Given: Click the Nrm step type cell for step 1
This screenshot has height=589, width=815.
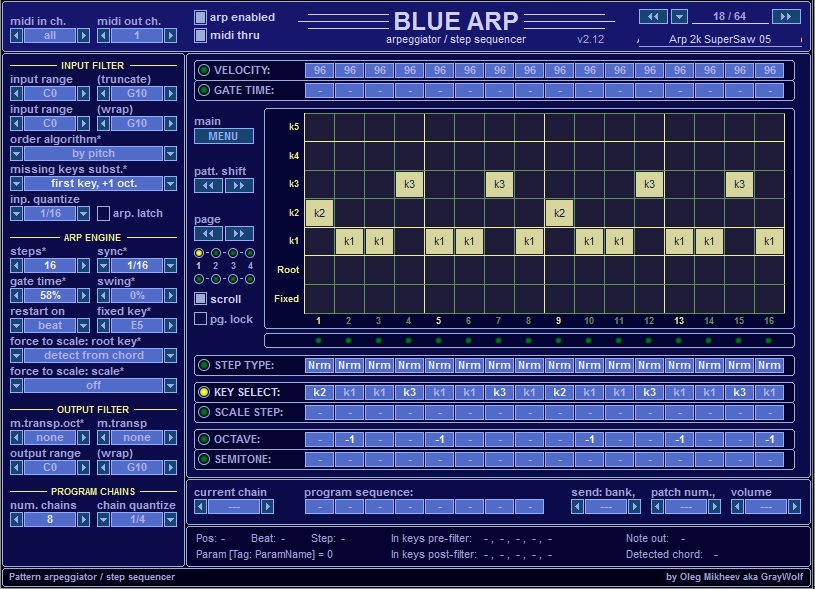Looking at the screenshot, I should point(319,365).
